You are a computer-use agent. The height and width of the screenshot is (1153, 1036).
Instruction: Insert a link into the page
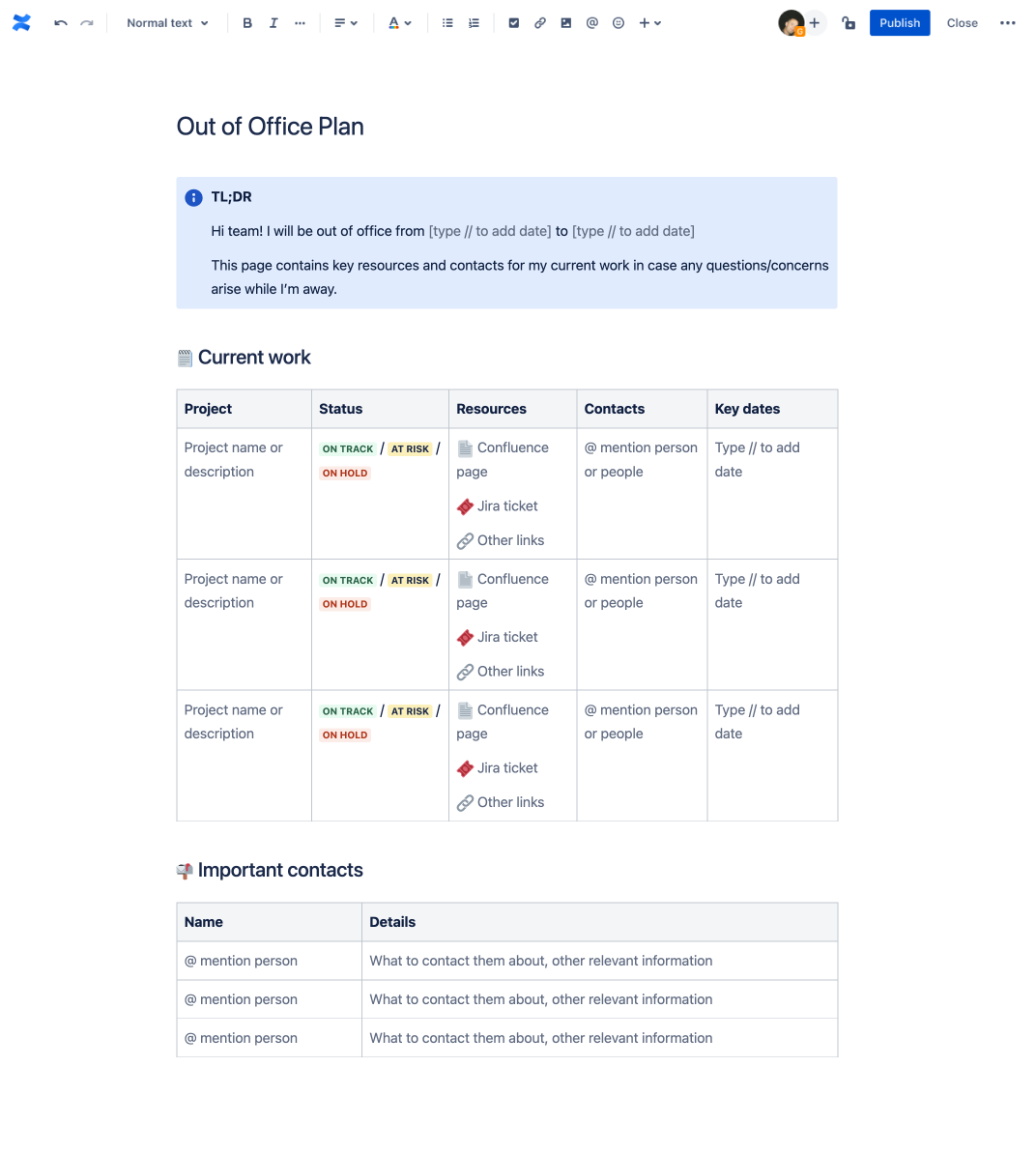(x=539, y=22)
